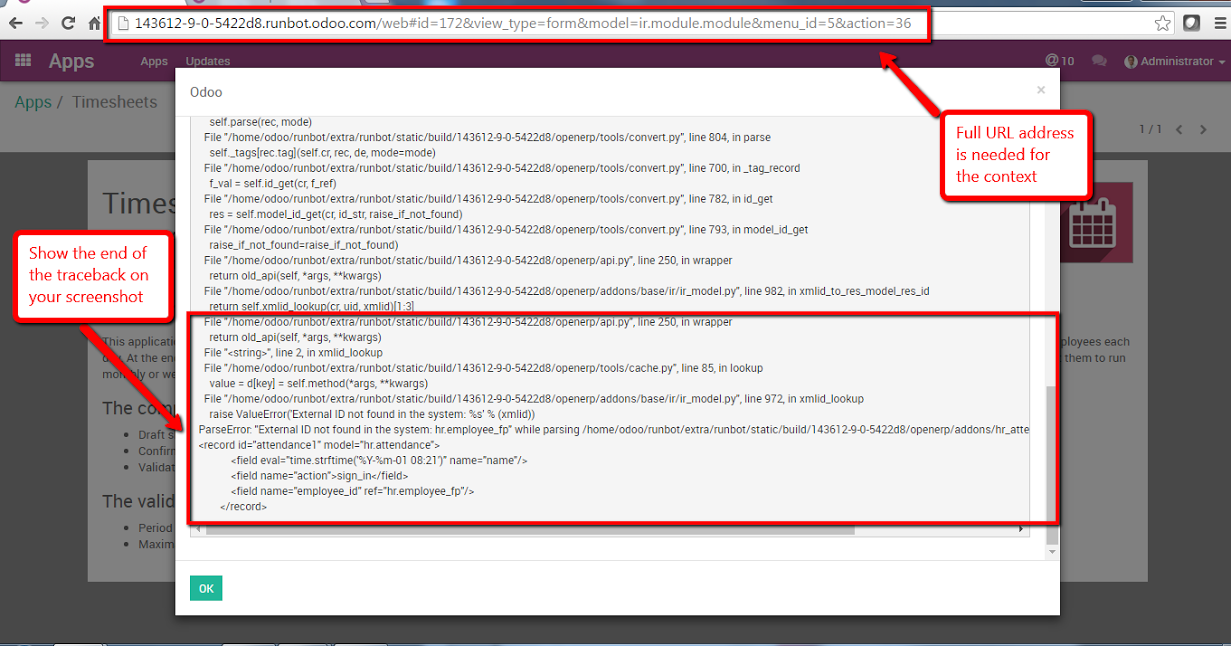1231x646 pixels.
Task: Click the browser forward arrow
Action: (x=42, y=22)
